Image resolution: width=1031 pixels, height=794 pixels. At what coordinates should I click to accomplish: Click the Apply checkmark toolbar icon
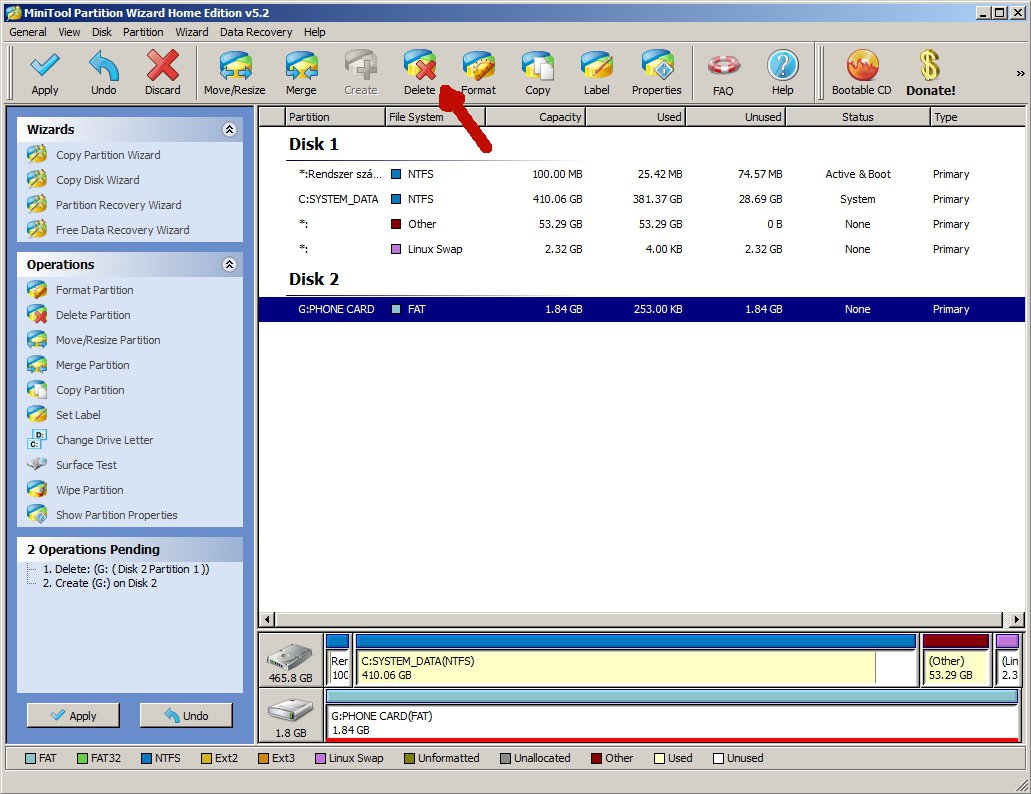point(45,73)
